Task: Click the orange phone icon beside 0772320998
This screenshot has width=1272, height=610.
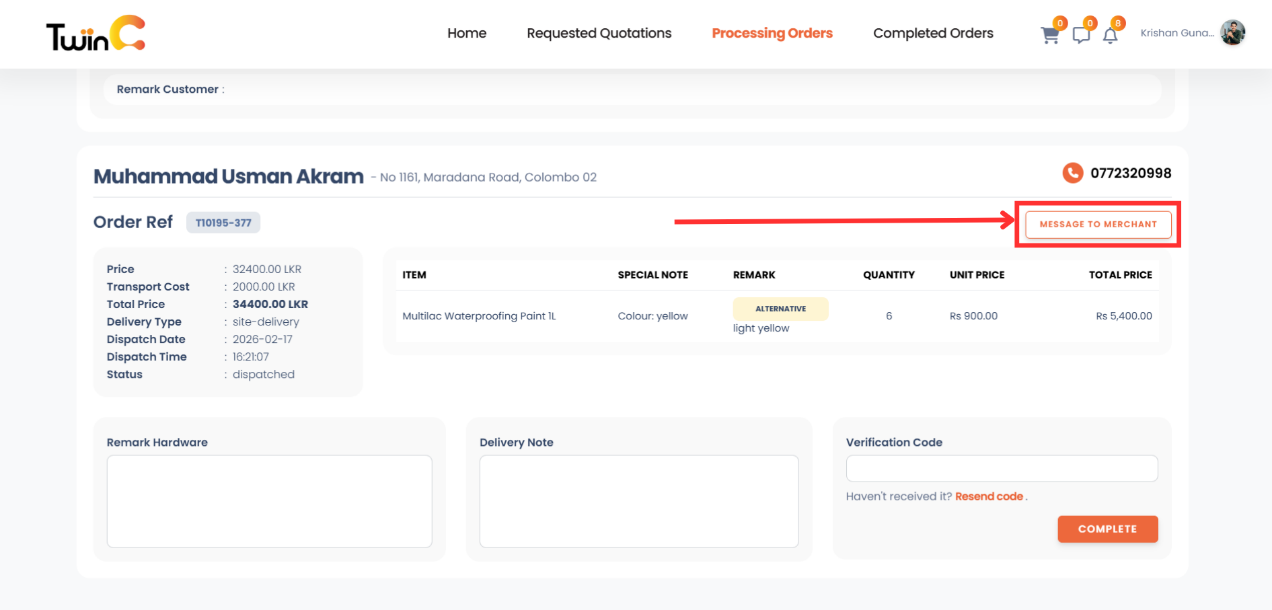Action: coord(1072,173)
